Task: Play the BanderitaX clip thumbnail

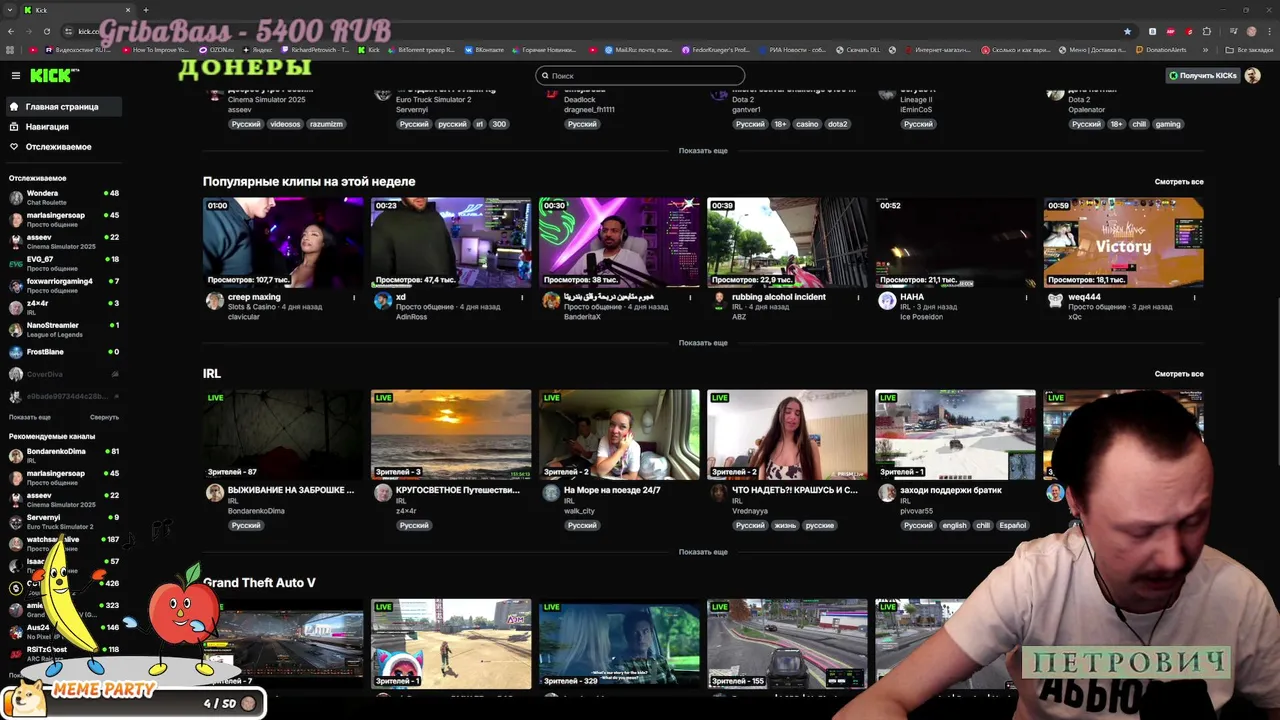Action: [x=619, y=243]
